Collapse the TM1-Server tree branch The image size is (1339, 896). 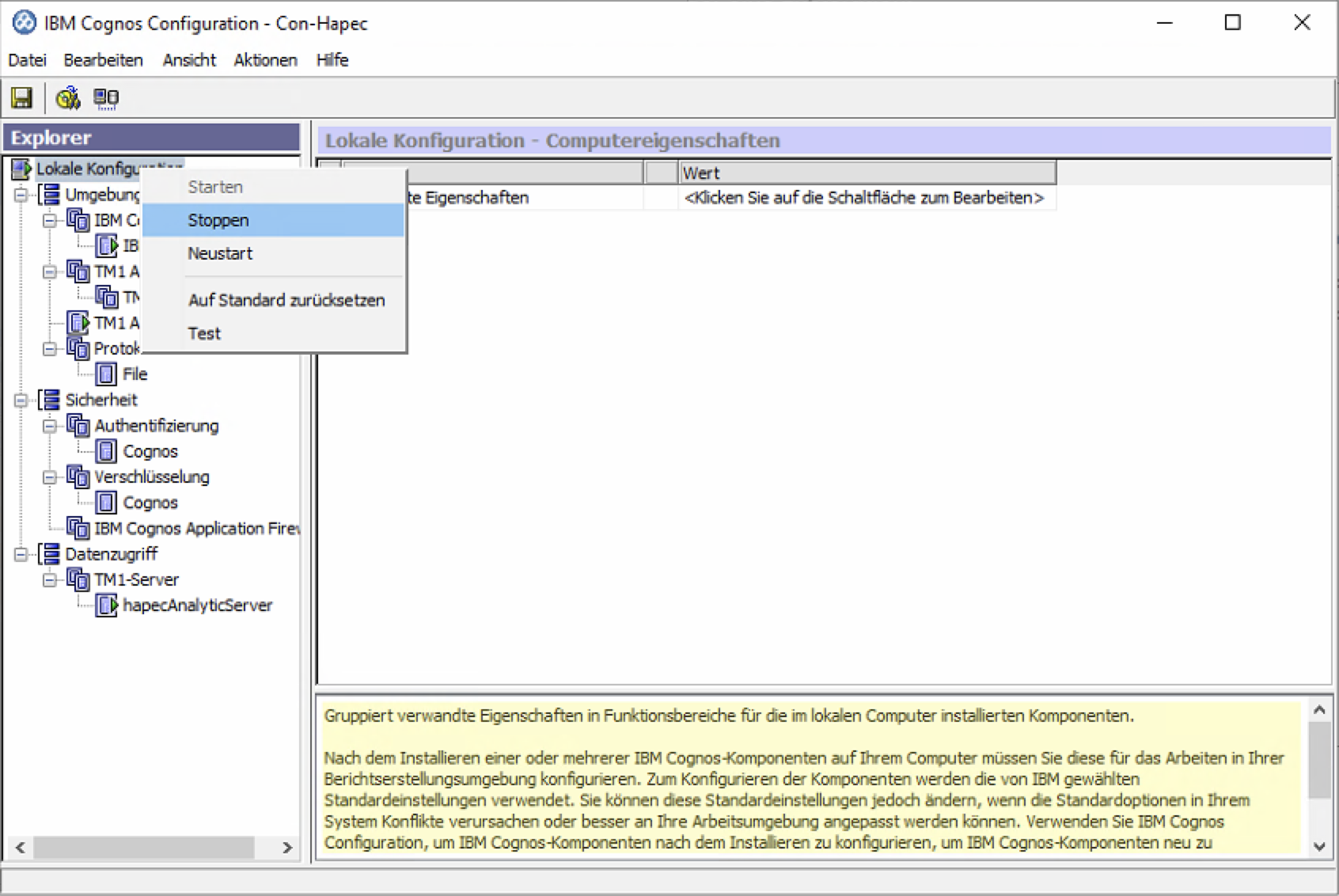click(x=50, y=580)
